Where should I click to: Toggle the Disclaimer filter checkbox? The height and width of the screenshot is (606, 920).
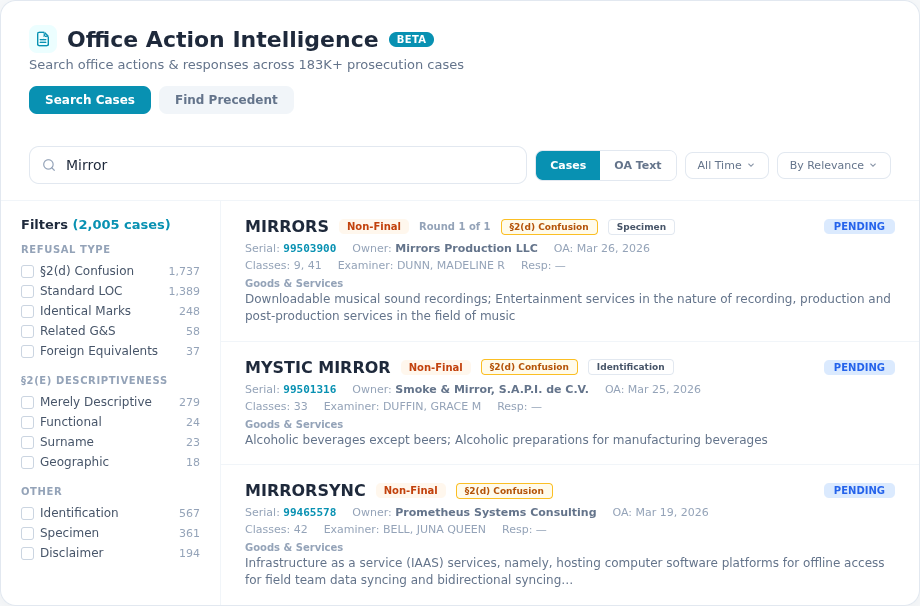(x=27, y=552)
